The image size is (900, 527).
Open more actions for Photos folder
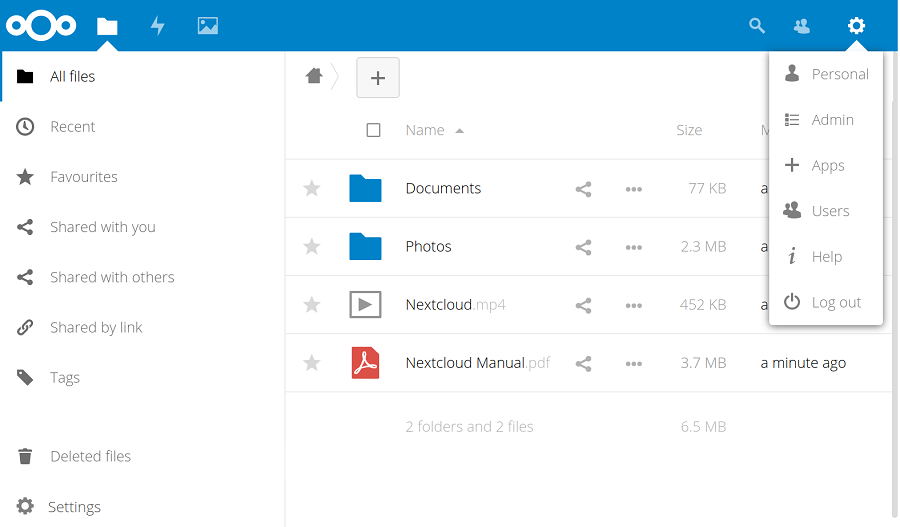tap(633, 247)
